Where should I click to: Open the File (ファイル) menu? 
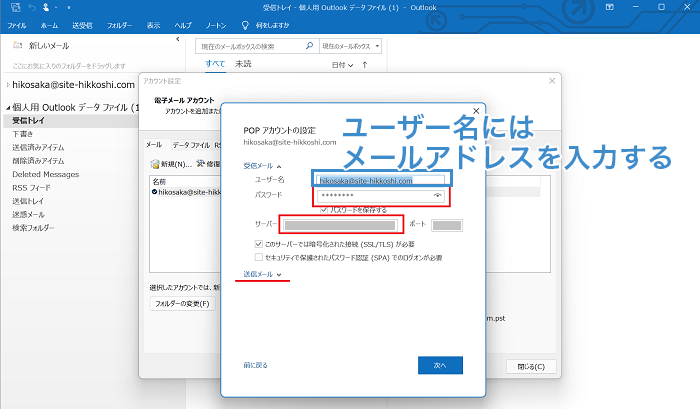(17, 25)
